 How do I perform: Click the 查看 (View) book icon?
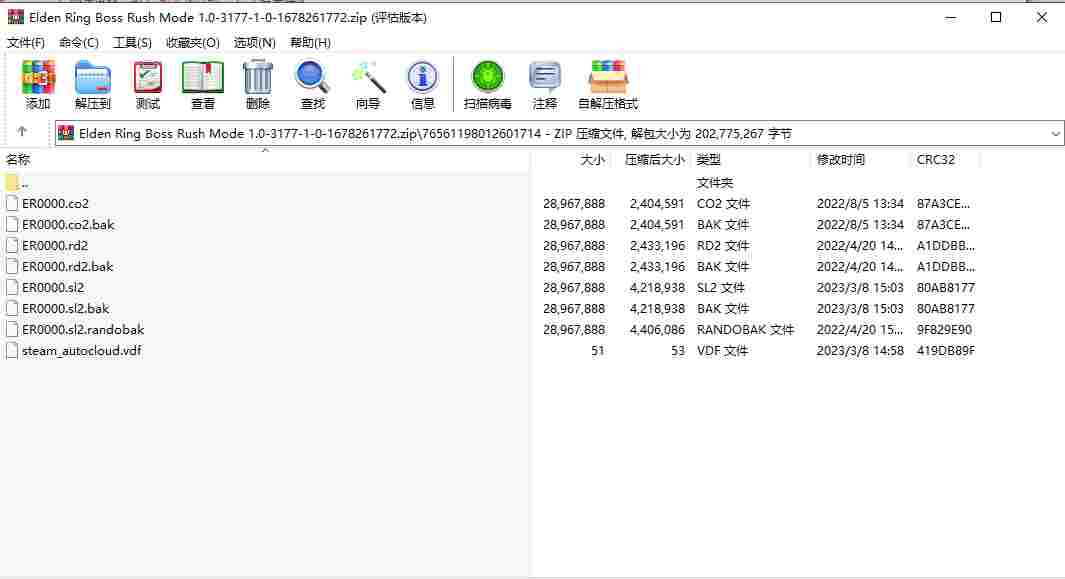[202, 77]
